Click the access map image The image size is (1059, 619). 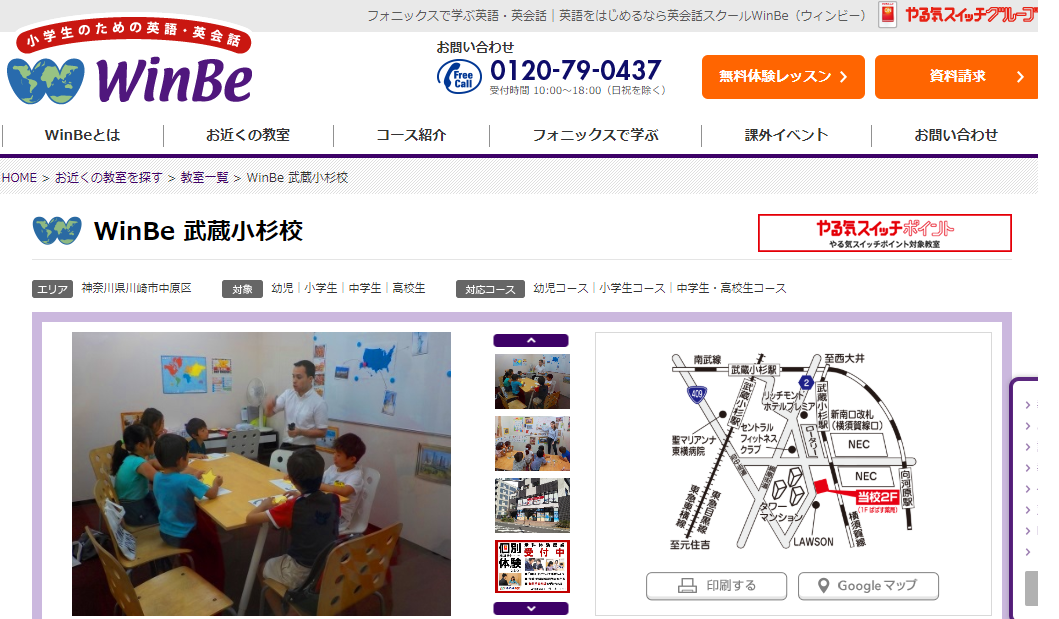(793, 451)
